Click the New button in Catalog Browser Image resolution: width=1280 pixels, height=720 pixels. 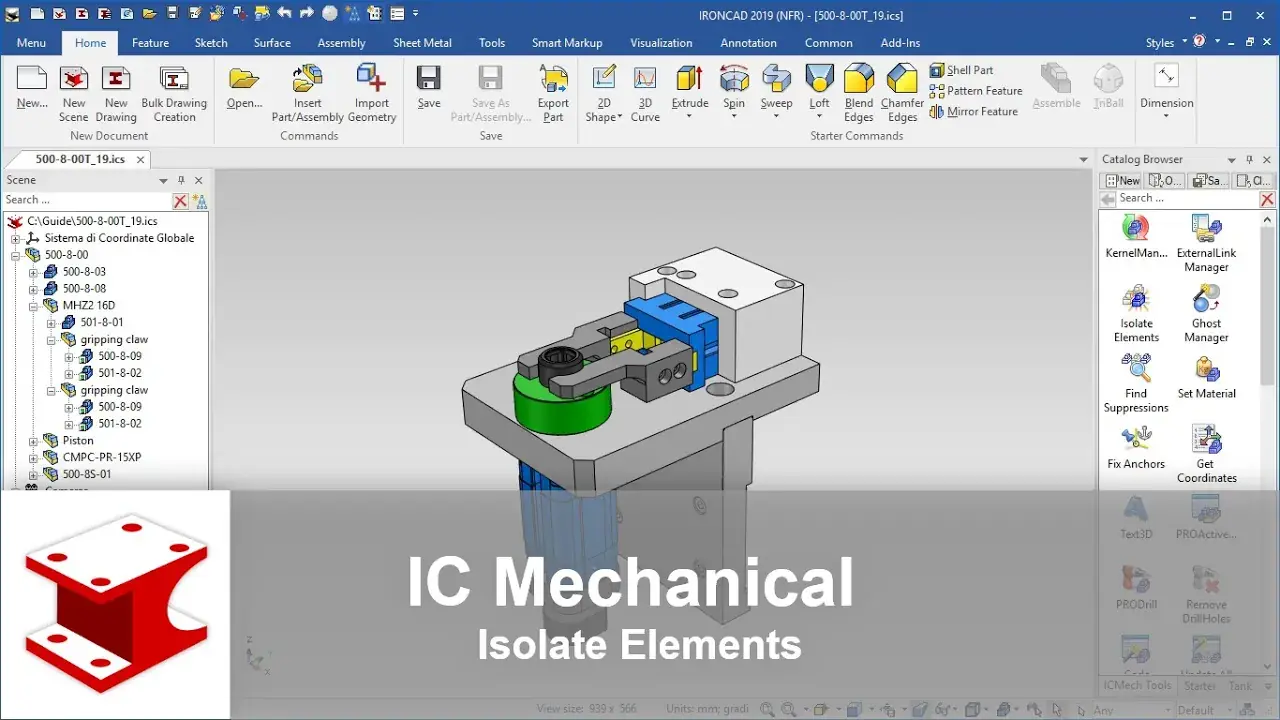point(1122,181)
